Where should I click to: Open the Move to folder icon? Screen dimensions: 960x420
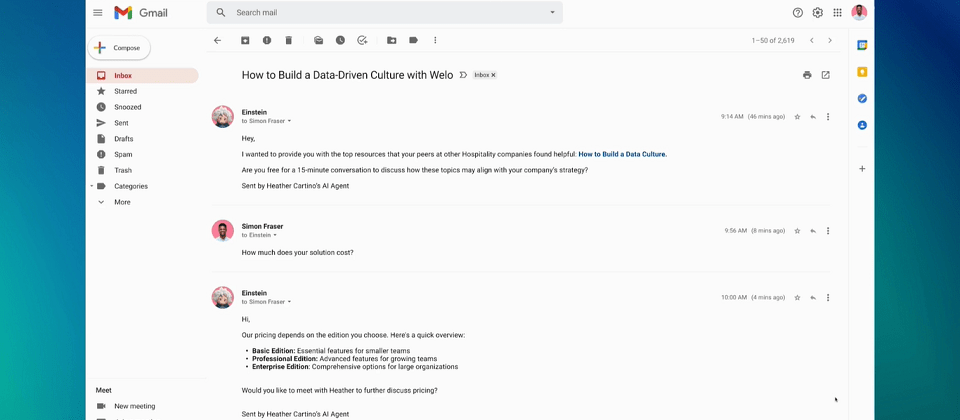tap(392, 40)
